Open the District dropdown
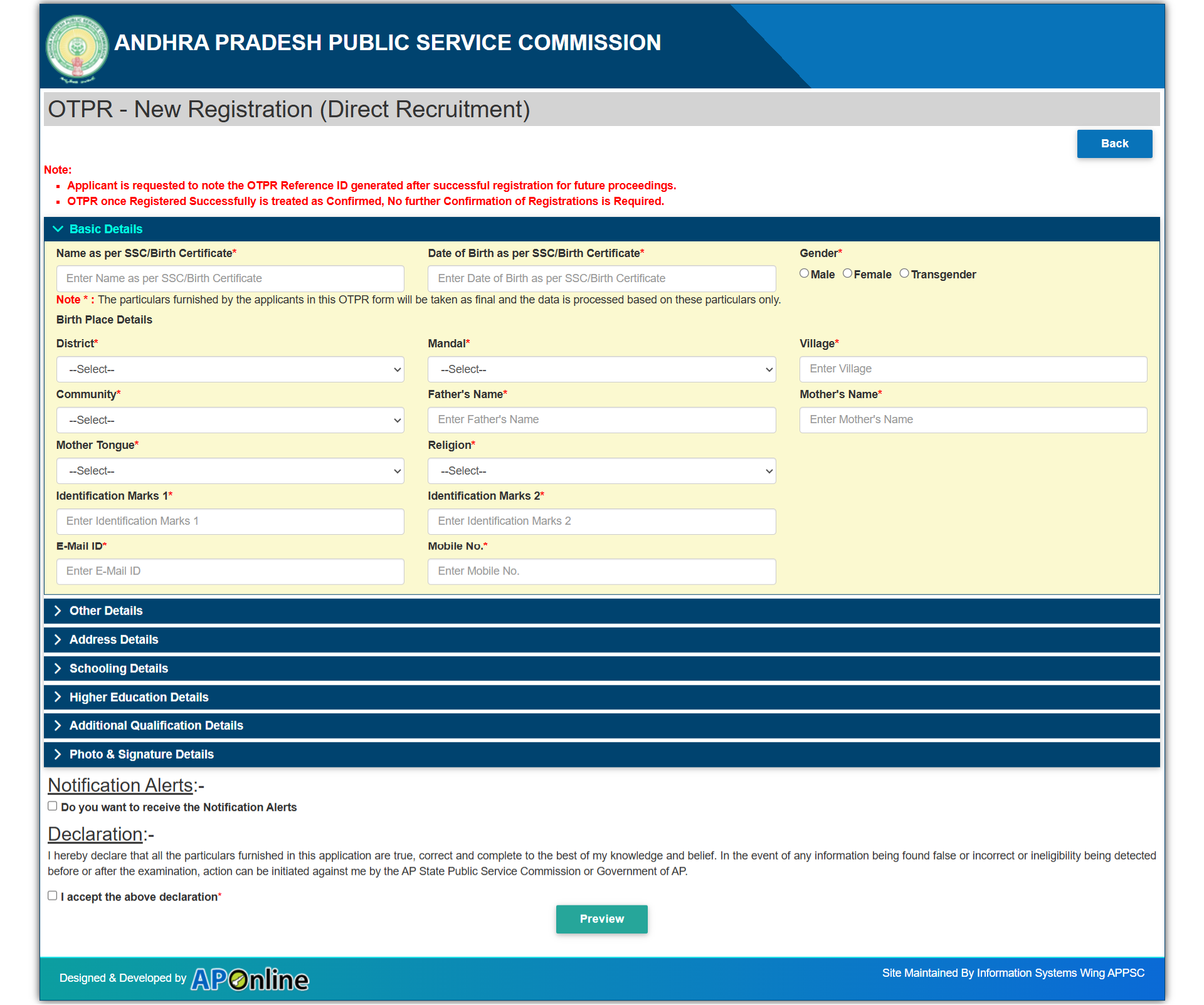This screenshot has width=1204, height=1005. click(230, 369)
